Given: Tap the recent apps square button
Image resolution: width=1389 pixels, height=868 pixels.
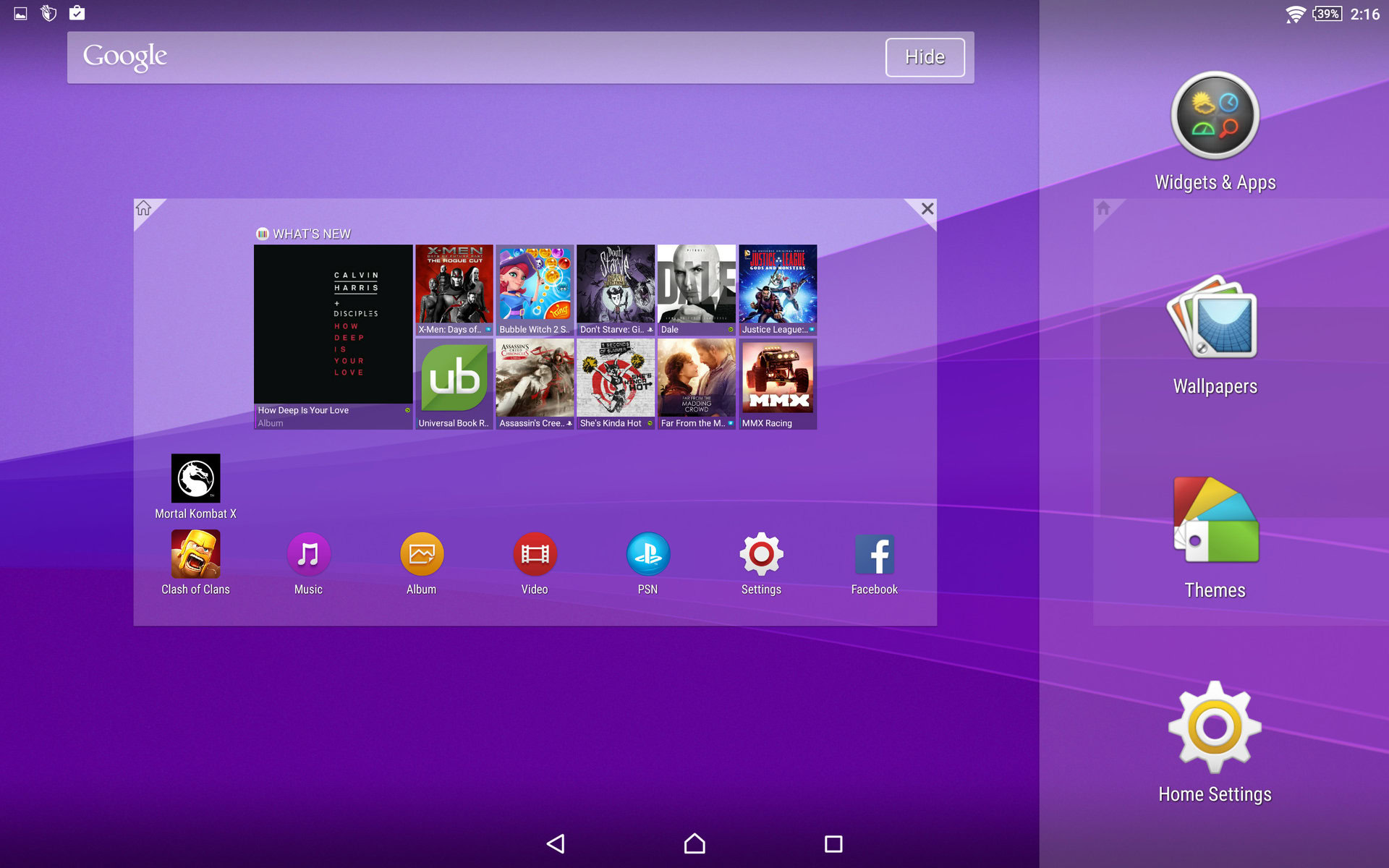Looking at the screenshot, I should click(x=833, y=843).
